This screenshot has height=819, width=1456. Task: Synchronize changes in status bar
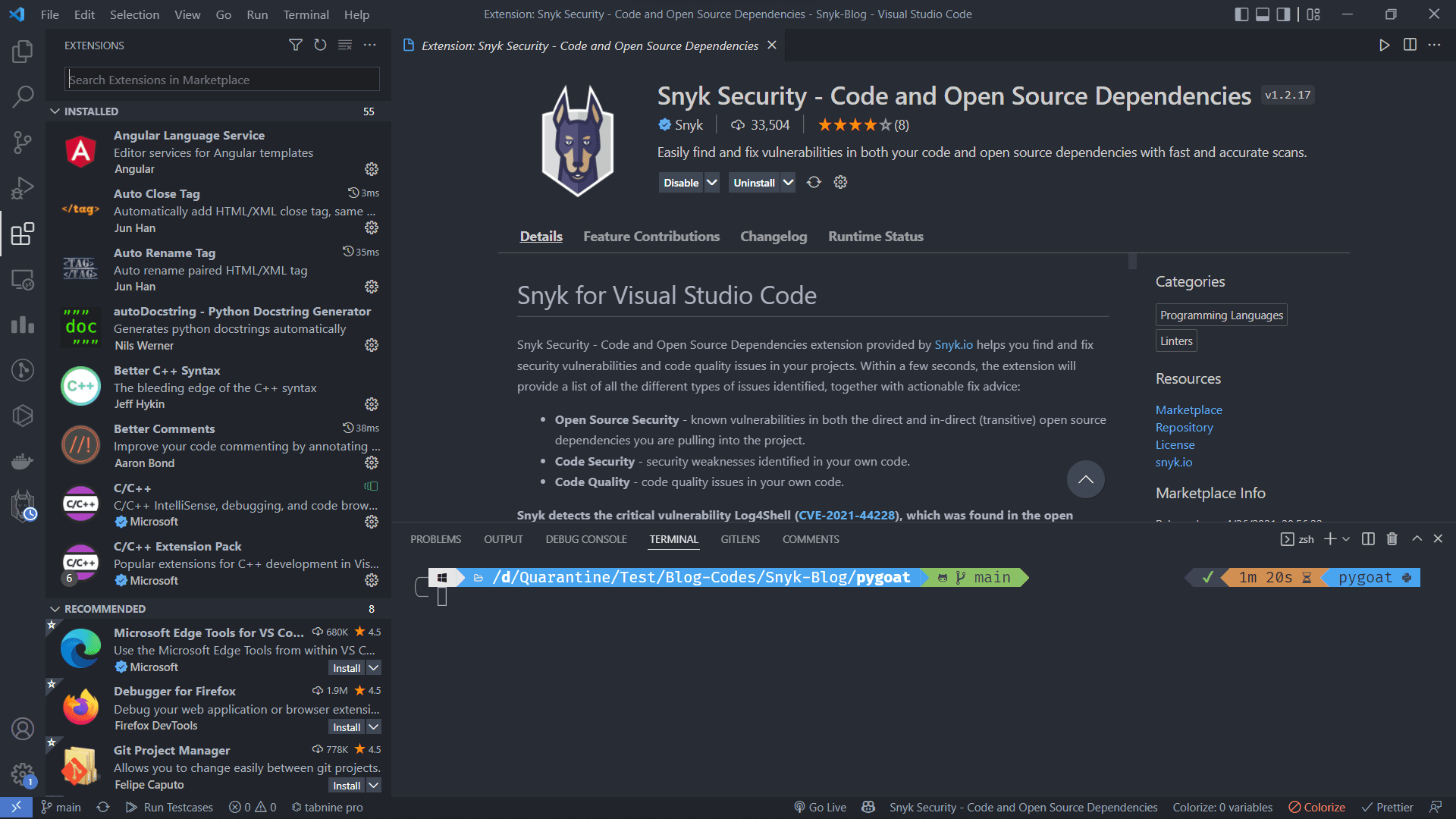tap(103, 808)
